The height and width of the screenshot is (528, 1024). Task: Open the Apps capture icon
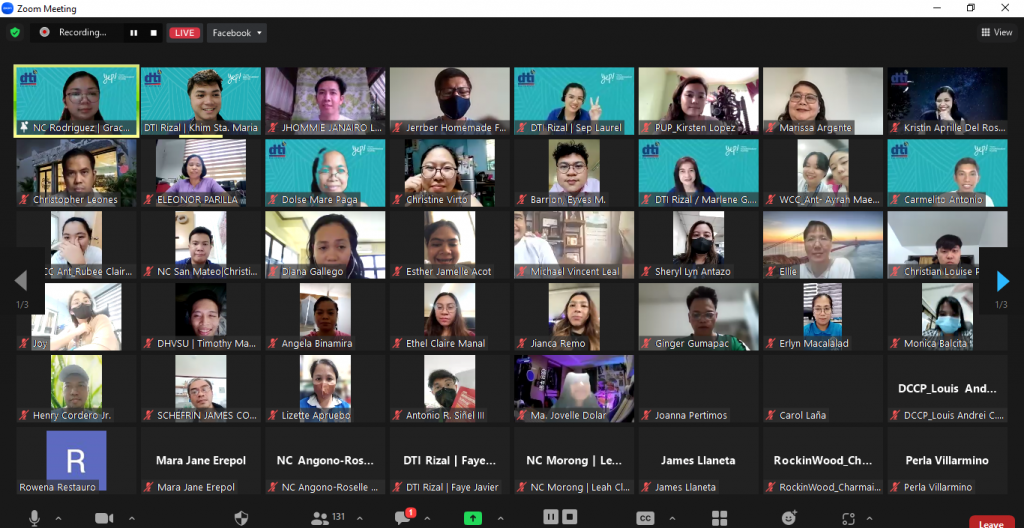tap(848, 519)
